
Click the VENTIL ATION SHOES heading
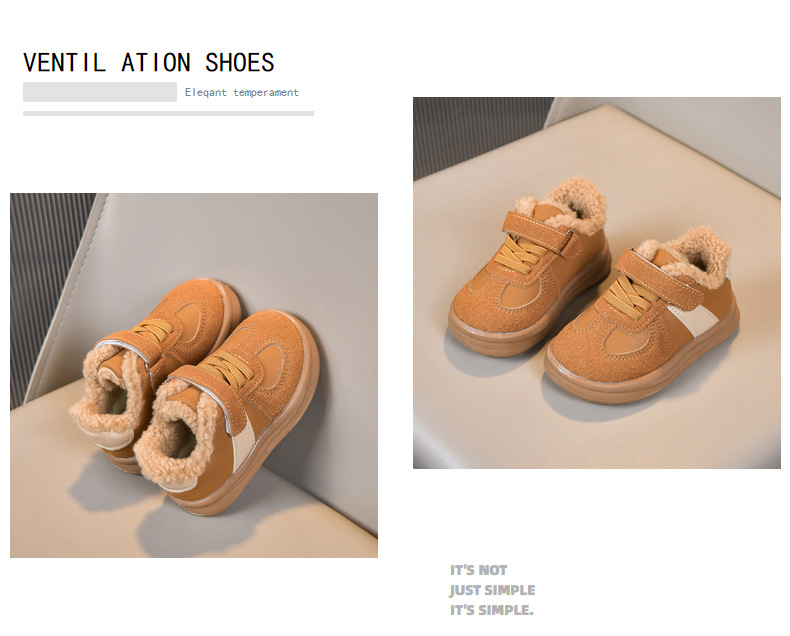click(x=149, y=62)
